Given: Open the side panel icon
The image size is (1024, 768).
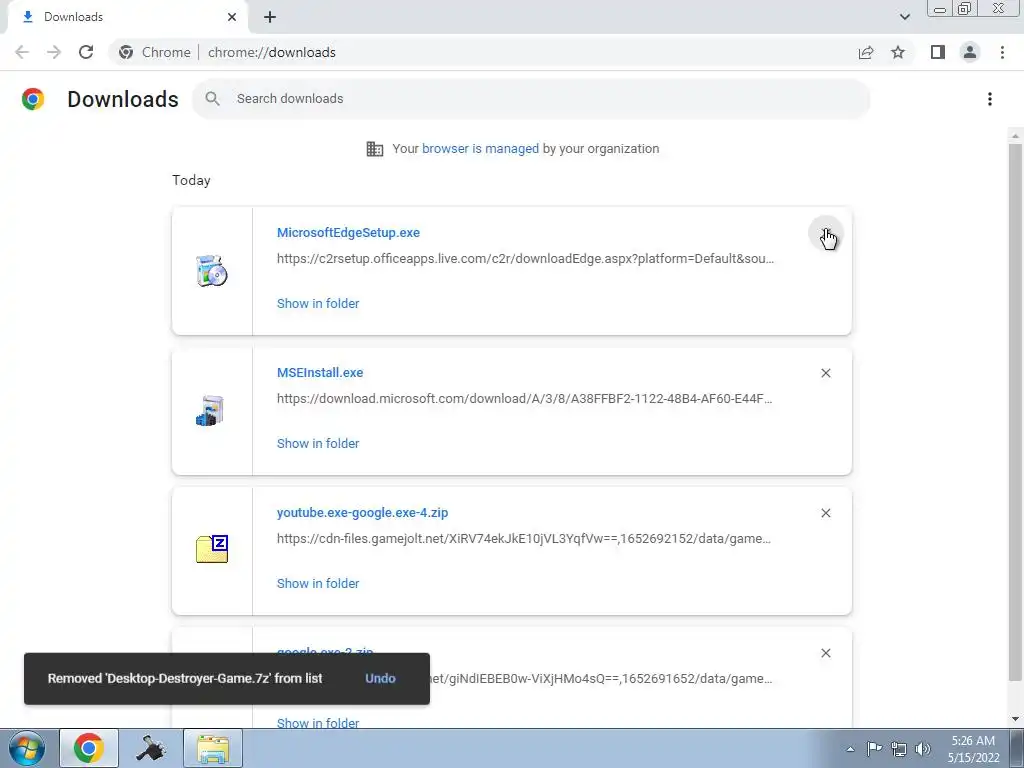Looking at the screenshot, I should (938, 52).
